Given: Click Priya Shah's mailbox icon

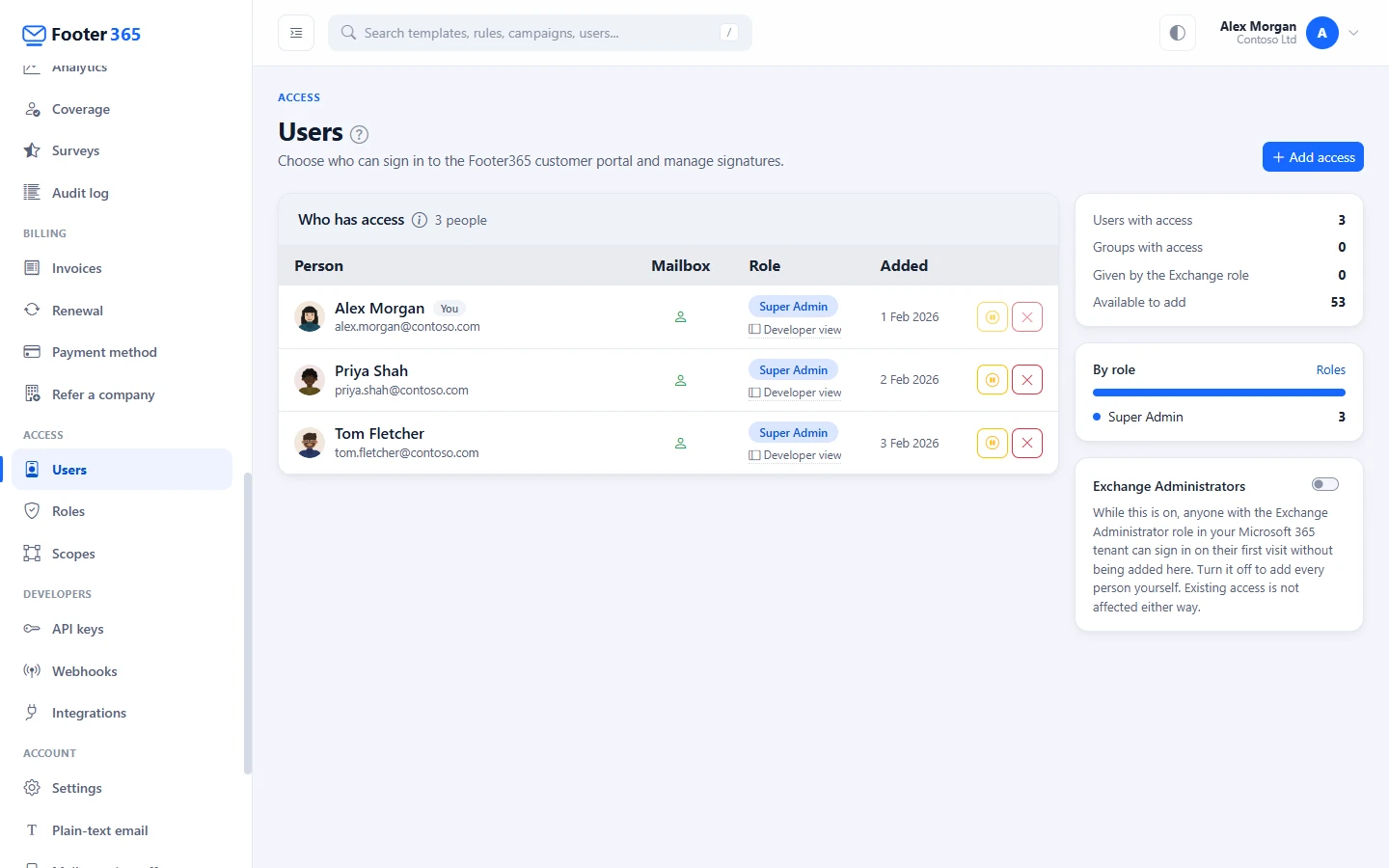Looking at the screenshot, I should click(680, 380).
